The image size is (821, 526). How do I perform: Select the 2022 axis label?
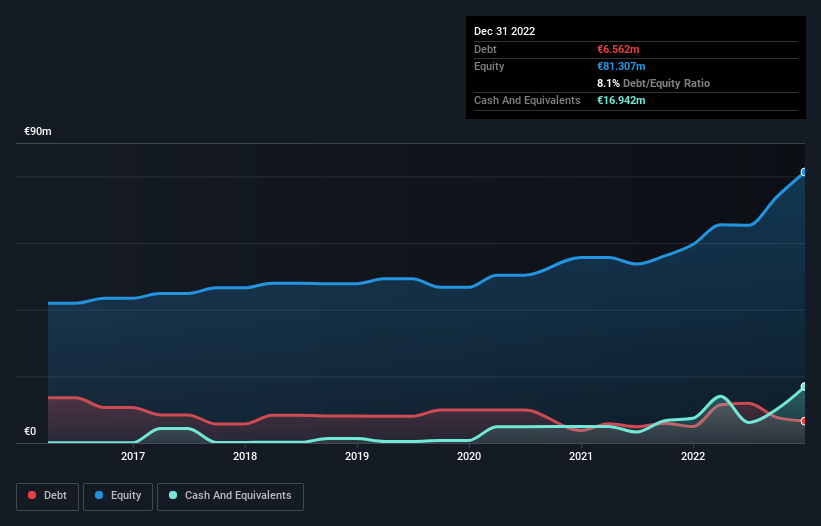pos(693,456)
